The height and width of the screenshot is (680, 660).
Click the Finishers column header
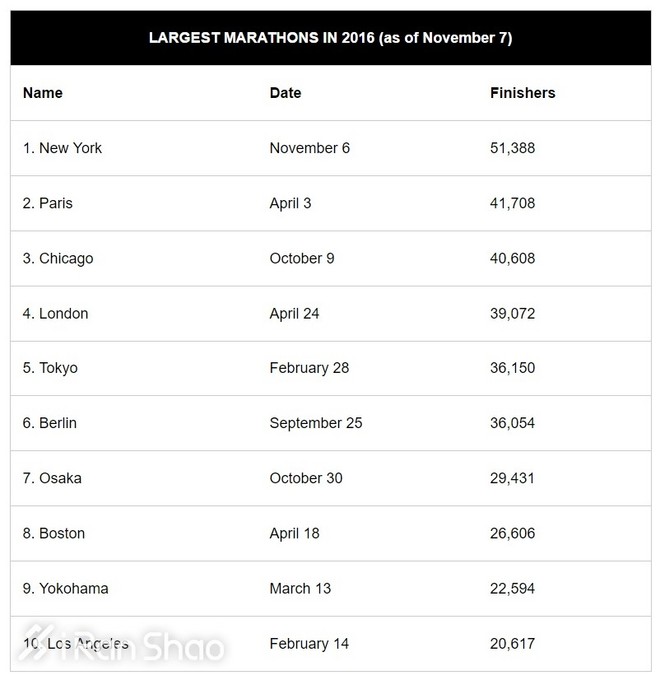coord(522,93)
